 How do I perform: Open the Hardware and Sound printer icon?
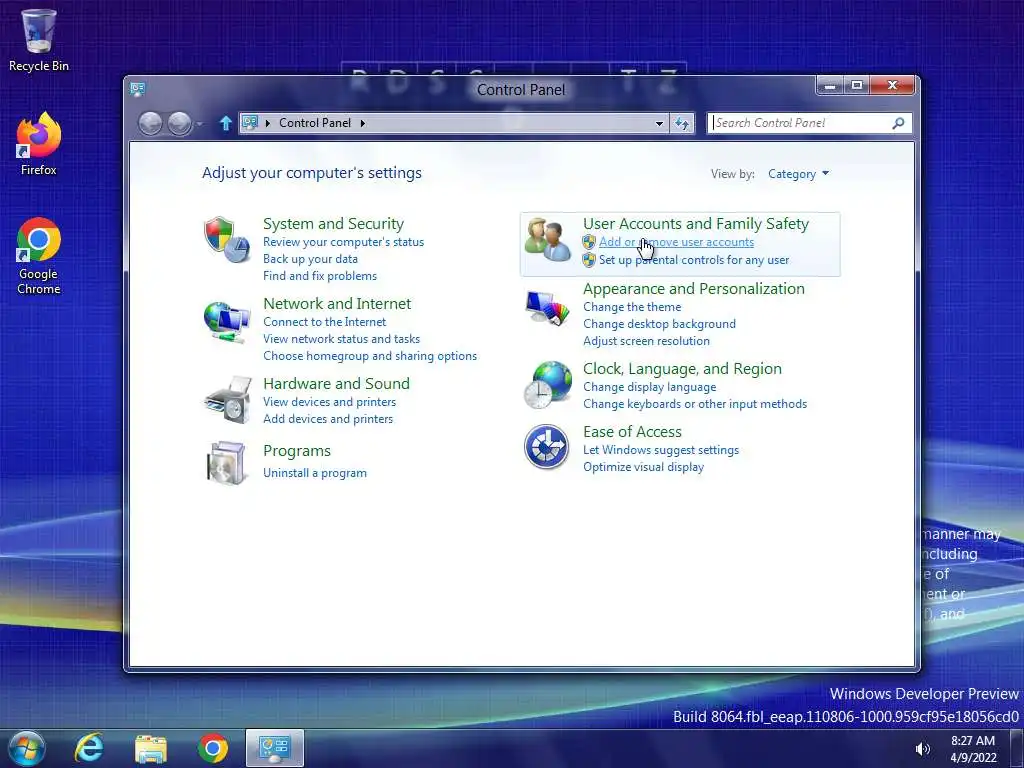227,400
